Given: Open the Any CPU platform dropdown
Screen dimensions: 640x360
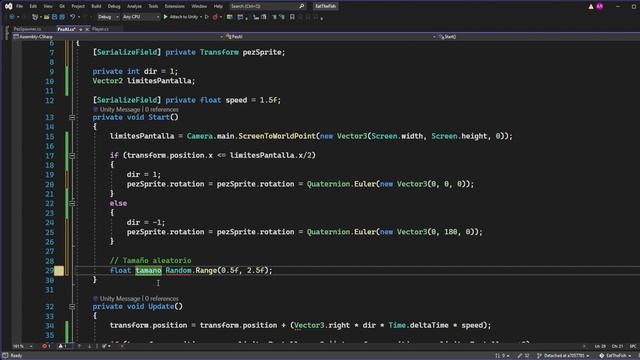Looking at the screenshot, I should [141, 17].
